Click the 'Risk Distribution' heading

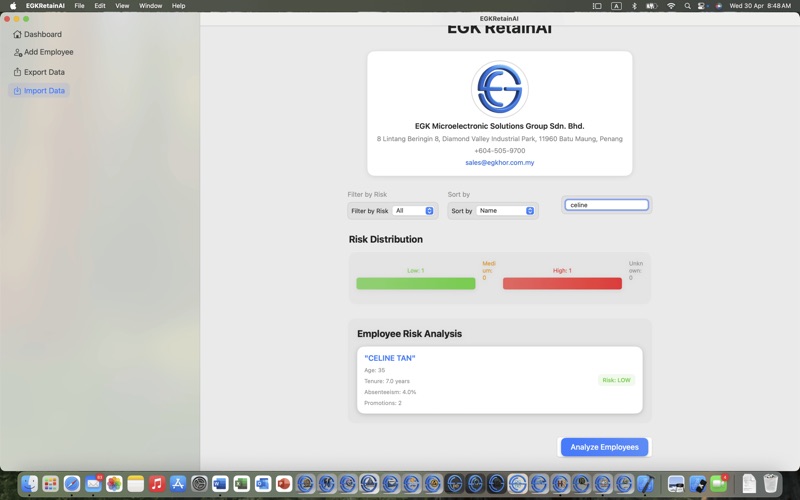tap(386, 239)
